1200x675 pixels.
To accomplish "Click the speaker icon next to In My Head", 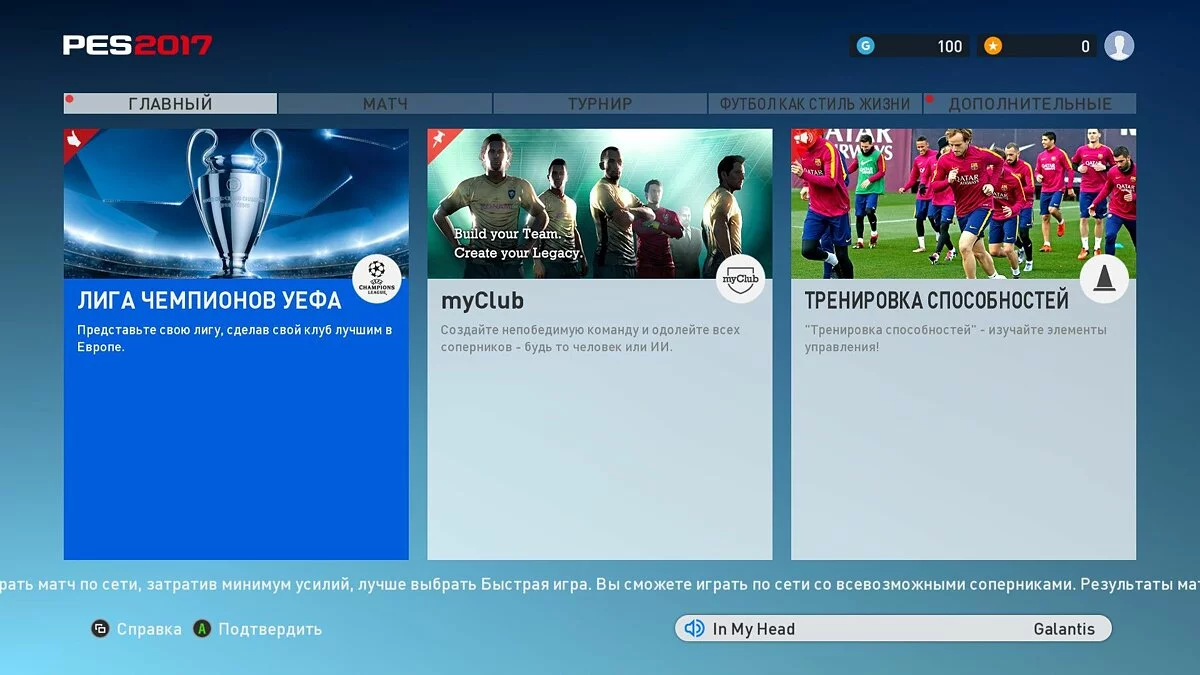I will point(695,629).
